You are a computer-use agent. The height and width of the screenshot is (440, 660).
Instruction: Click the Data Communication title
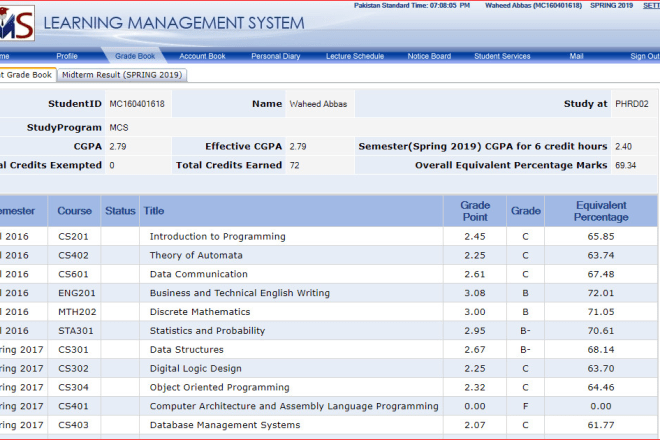[199, 275]
